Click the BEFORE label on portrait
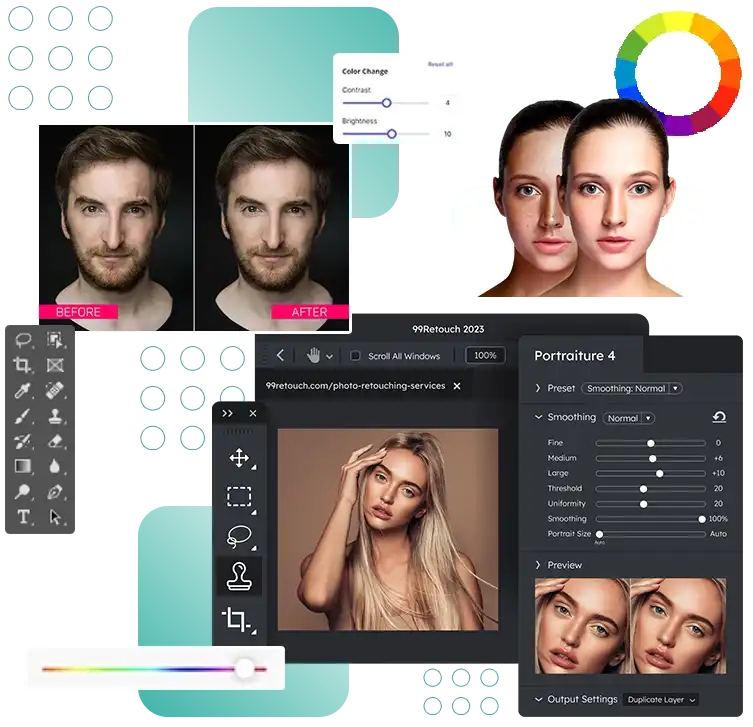Image resolution: width=753 pixels, height=727 pixels. [x=78, y=312]
